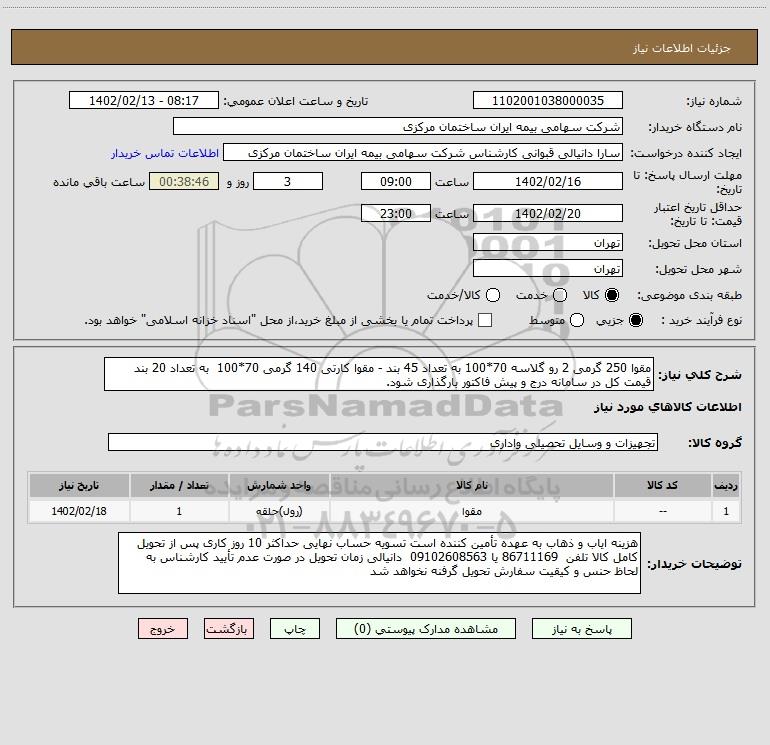This screenshot has width=770, height=745.
Task: Click the اطلاعات کالاهای مورد نیاز section heading
Action: (668, 407)
